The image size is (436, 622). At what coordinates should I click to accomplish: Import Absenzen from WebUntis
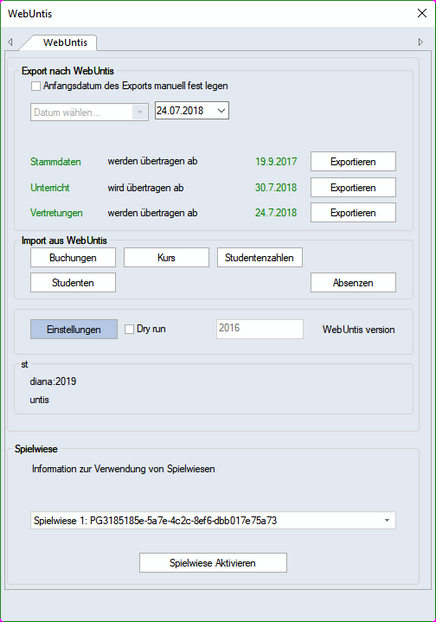353,282
